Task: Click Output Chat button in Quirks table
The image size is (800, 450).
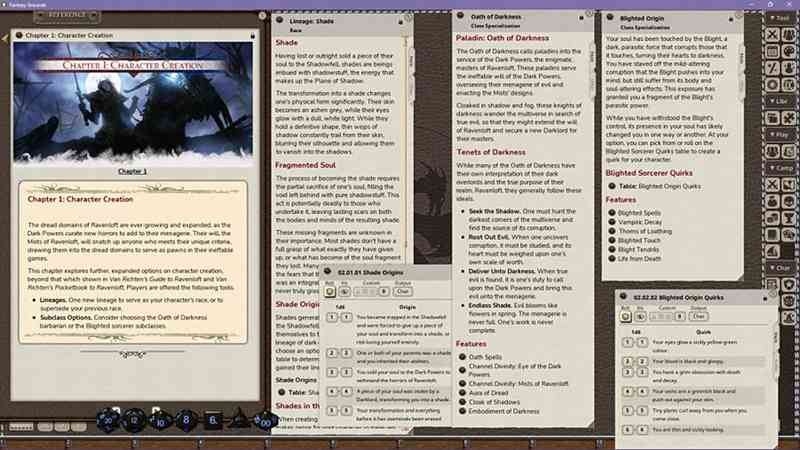Action: pyautogui.click(x=702, y=316)
